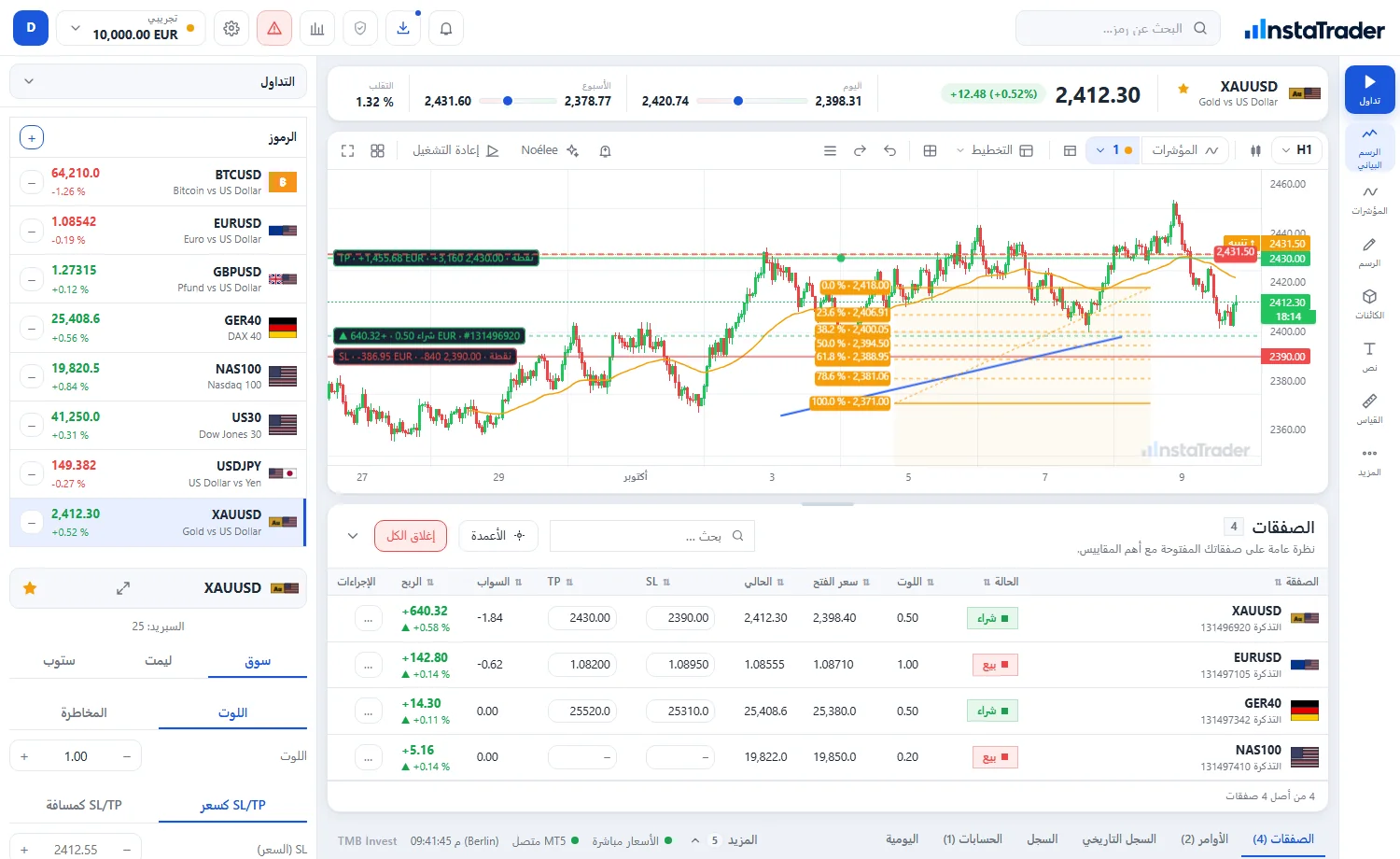
Task: Click the red warning triangle icon
Action: (274, 29)
